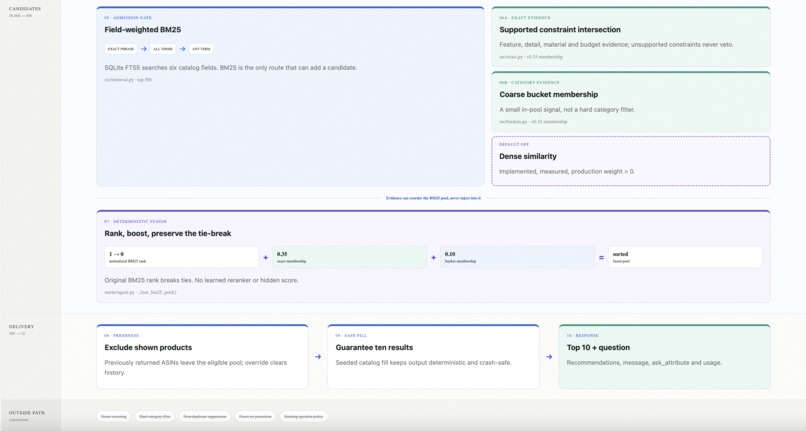Viewport: 806px width, 431px height.
Task: Click the ADMISSION GATE label
Action: point(128,17)
